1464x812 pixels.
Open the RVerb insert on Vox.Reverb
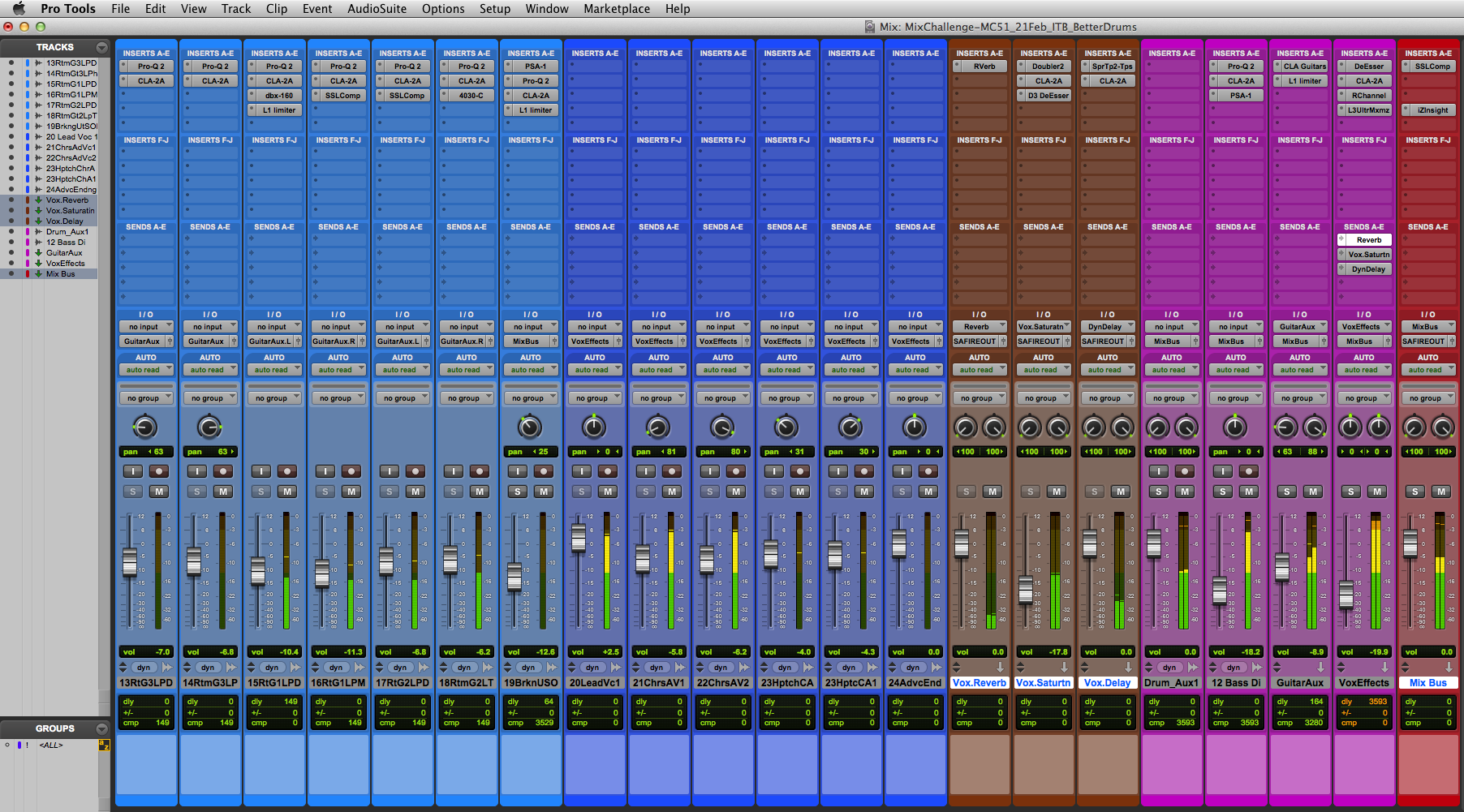pyautogui.click(x=984, y=67)
